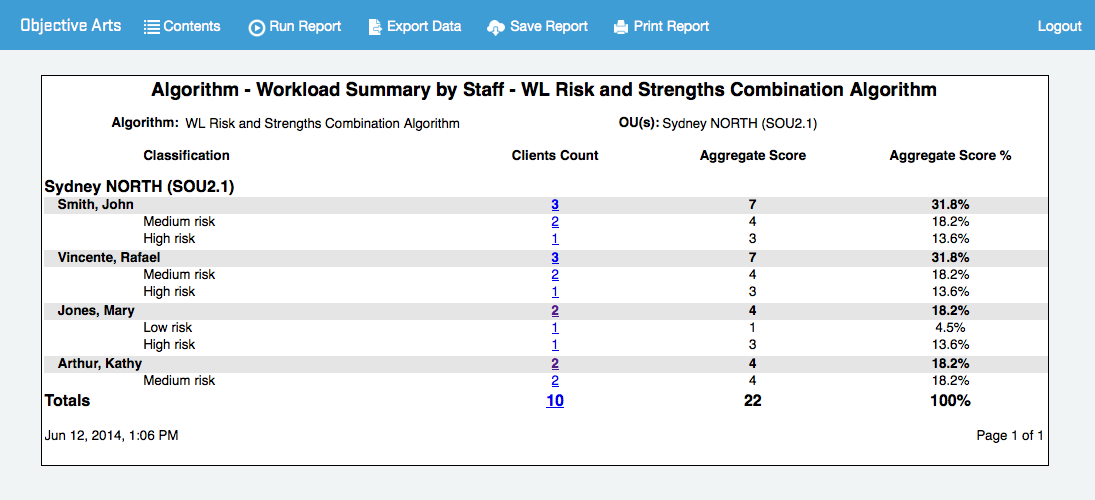Open Kathy Arthur's Medium risk clients link
This screenshot has width=1095, height=500.
(555, 381)
